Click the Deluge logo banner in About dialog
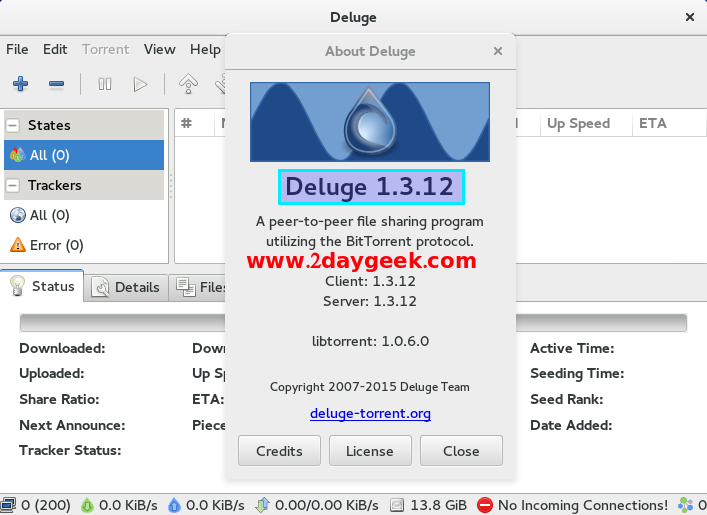The image size is (707, 515). 370,122
